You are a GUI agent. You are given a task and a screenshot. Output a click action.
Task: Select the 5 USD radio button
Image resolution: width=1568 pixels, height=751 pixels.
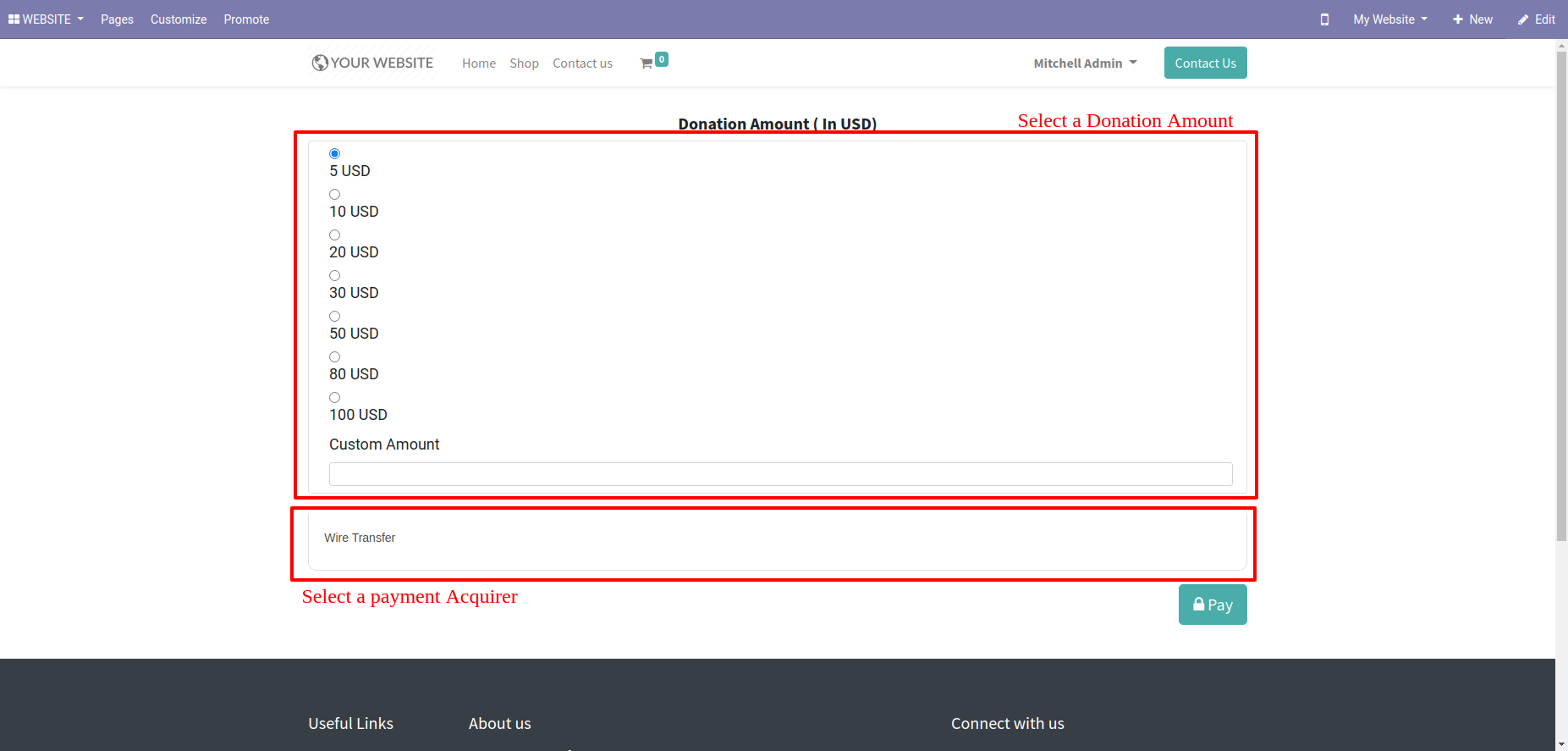[334, 153]
